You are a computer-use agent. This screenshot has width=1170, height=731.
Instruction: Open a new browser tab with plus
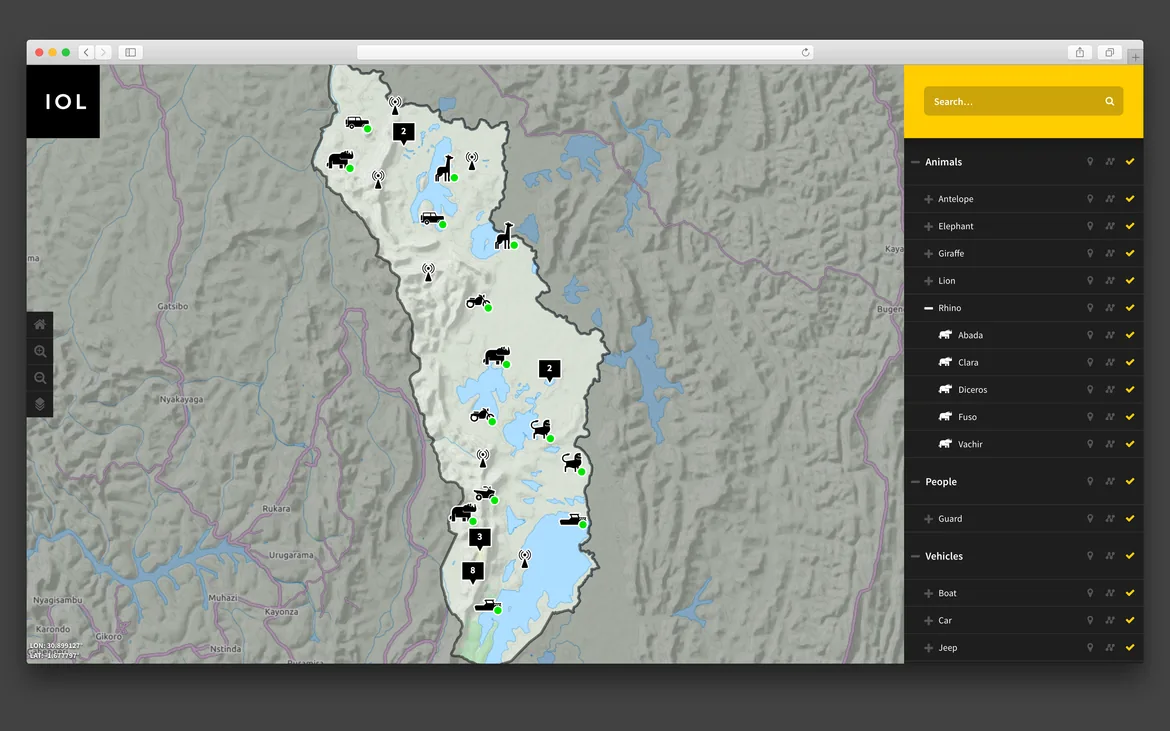coord(1135,57)
